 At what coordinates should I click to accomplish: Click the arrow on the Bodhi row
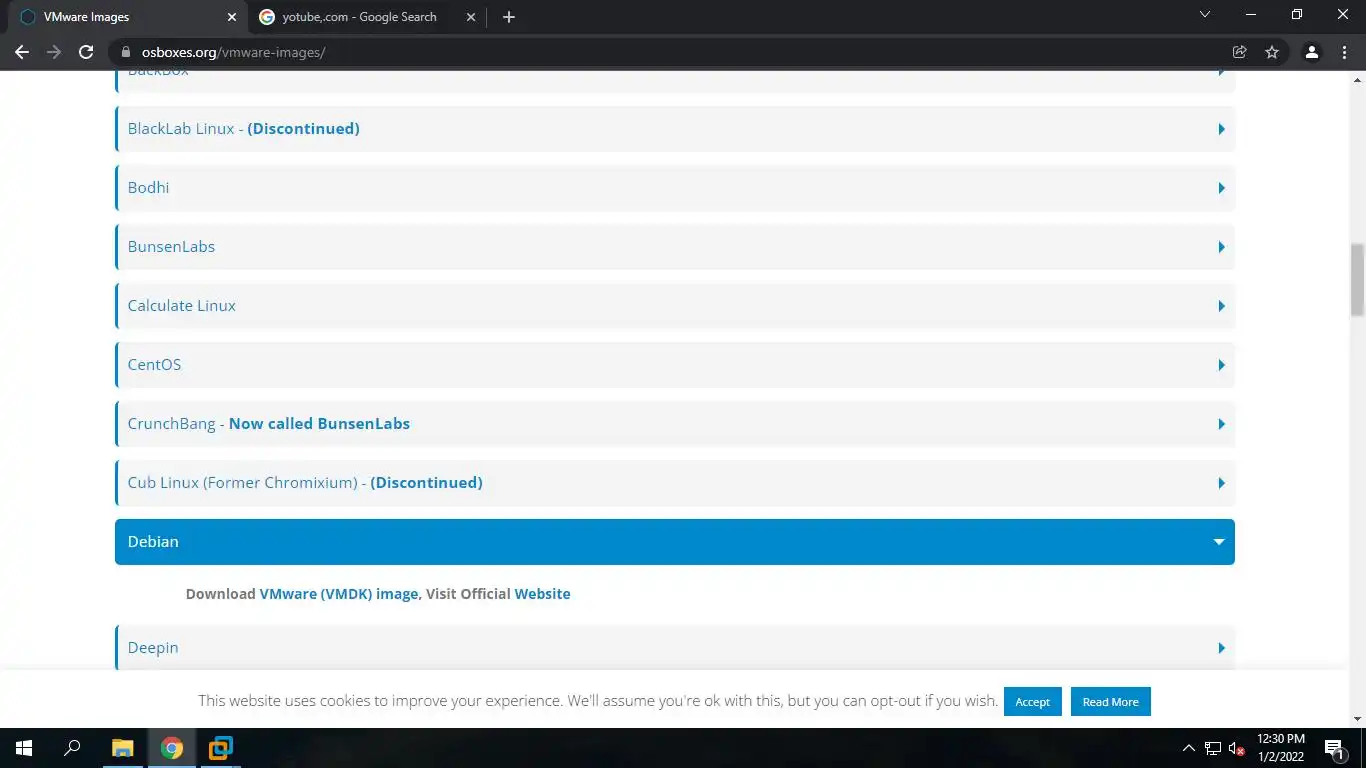1221,188
